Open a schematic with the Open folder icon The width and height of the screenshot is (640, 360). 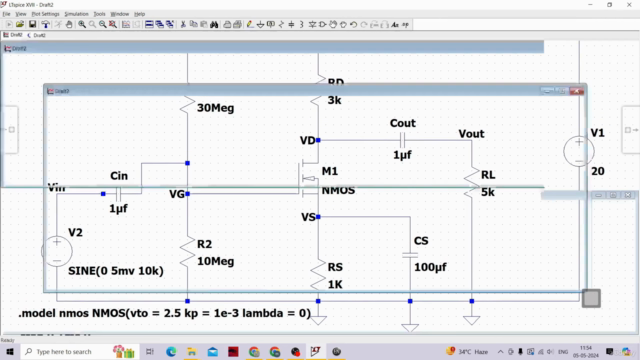(x=20, y=24)
